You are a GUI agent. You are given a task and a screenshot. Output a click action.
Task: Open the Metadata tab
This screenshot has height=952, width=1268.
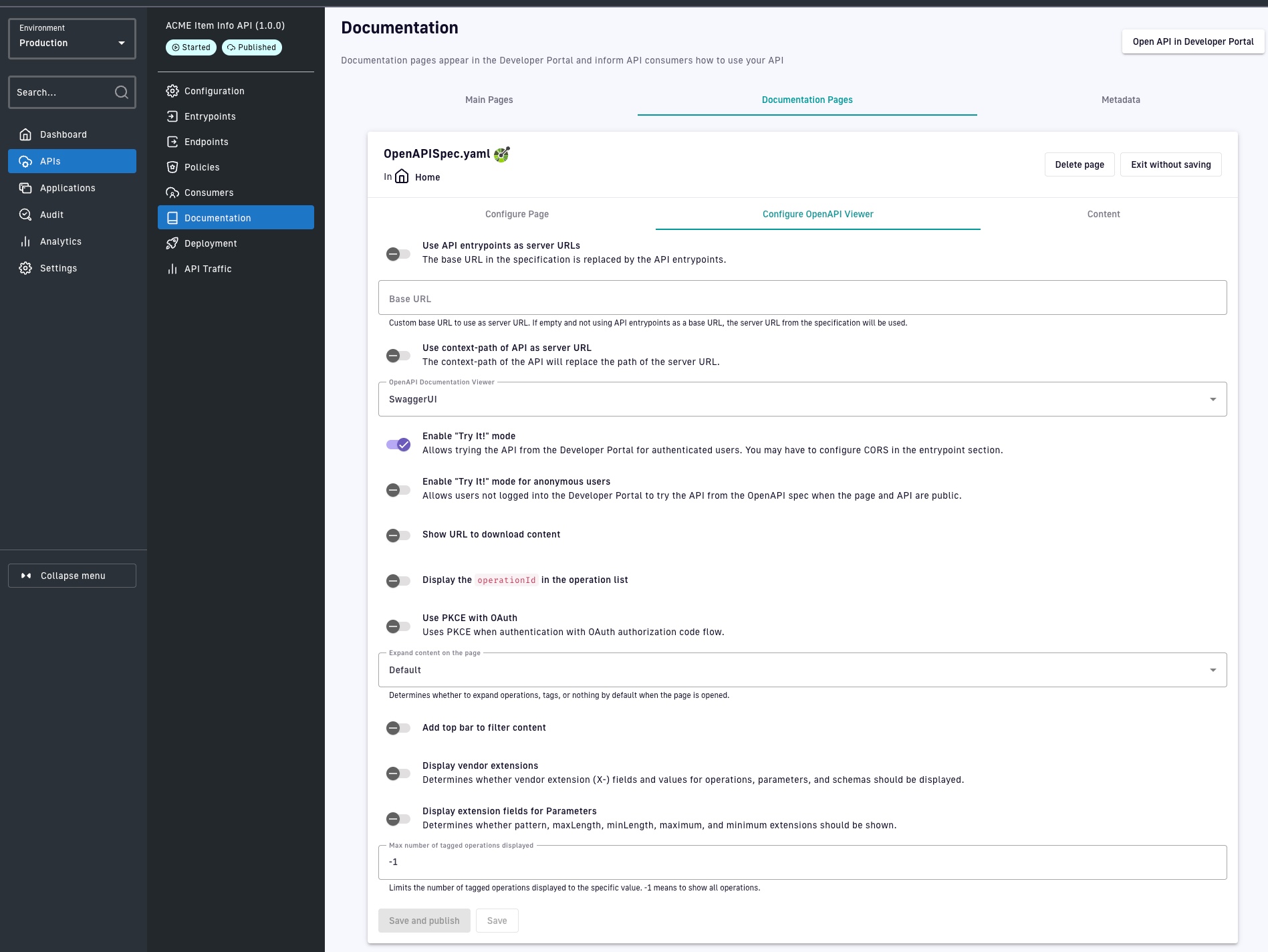tap(1120, 100)
